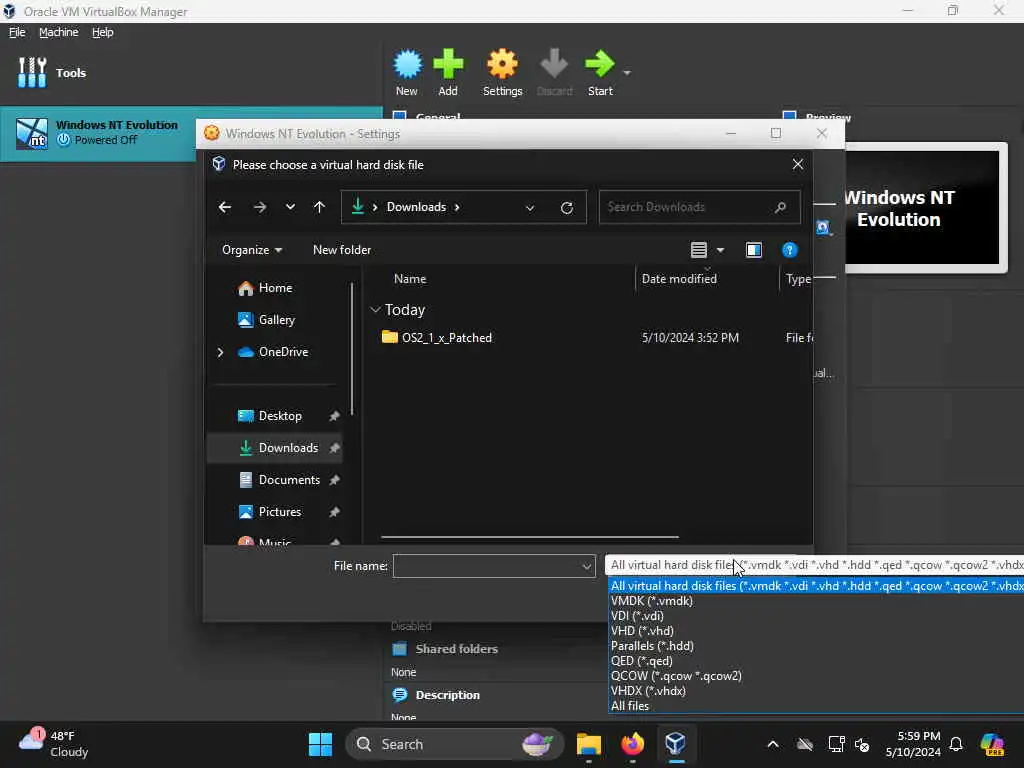This screenshot has height=768, width=1024.
Task: Refresh the Downloads folder listing
Action: click(x=567, y=208)
